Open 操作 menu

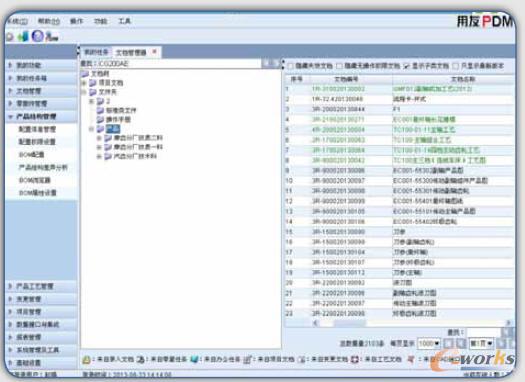point(76,21)
